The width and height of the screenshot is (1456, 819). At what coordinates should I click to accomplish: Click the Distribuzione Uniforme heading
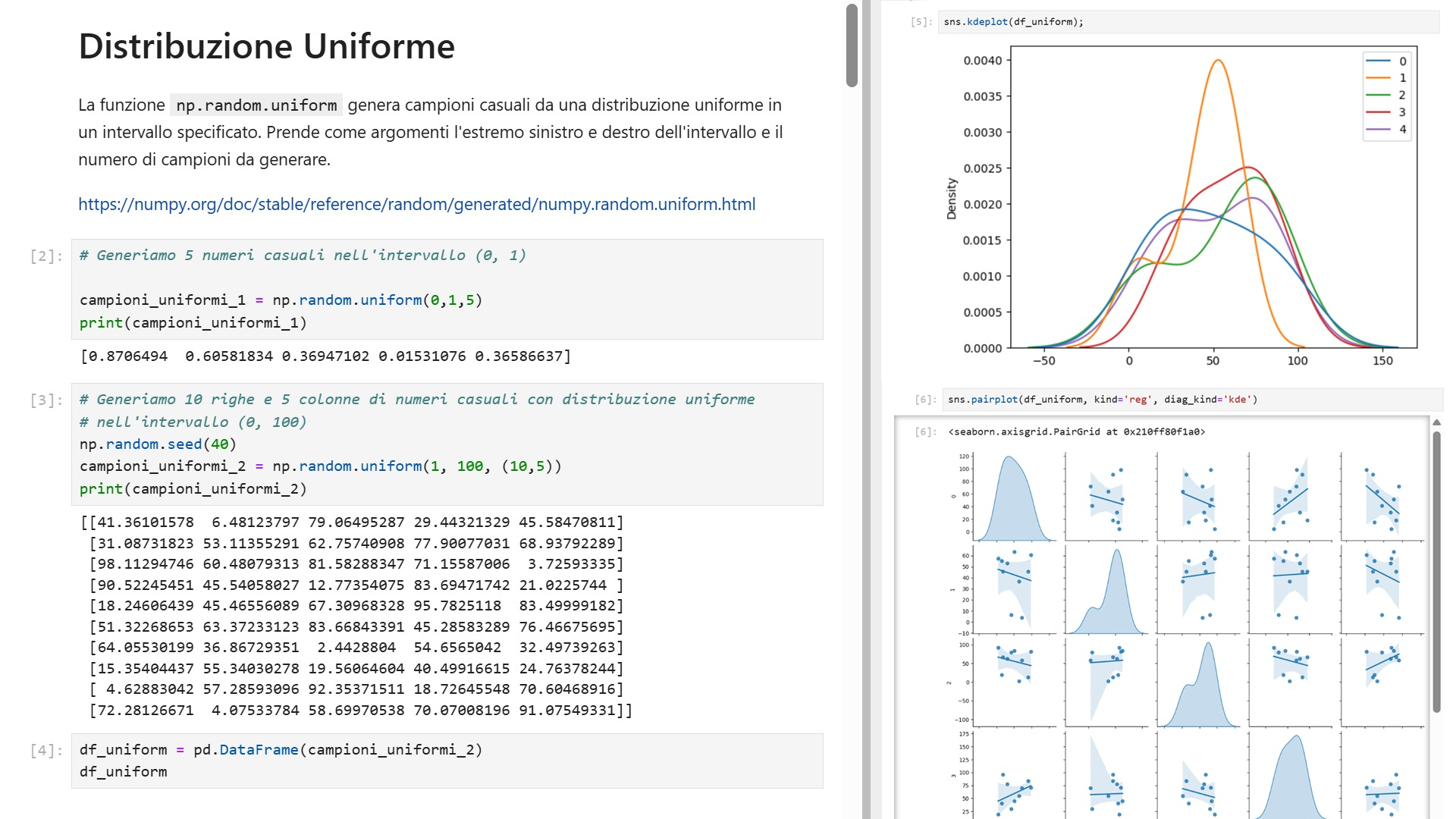point(266,47)
